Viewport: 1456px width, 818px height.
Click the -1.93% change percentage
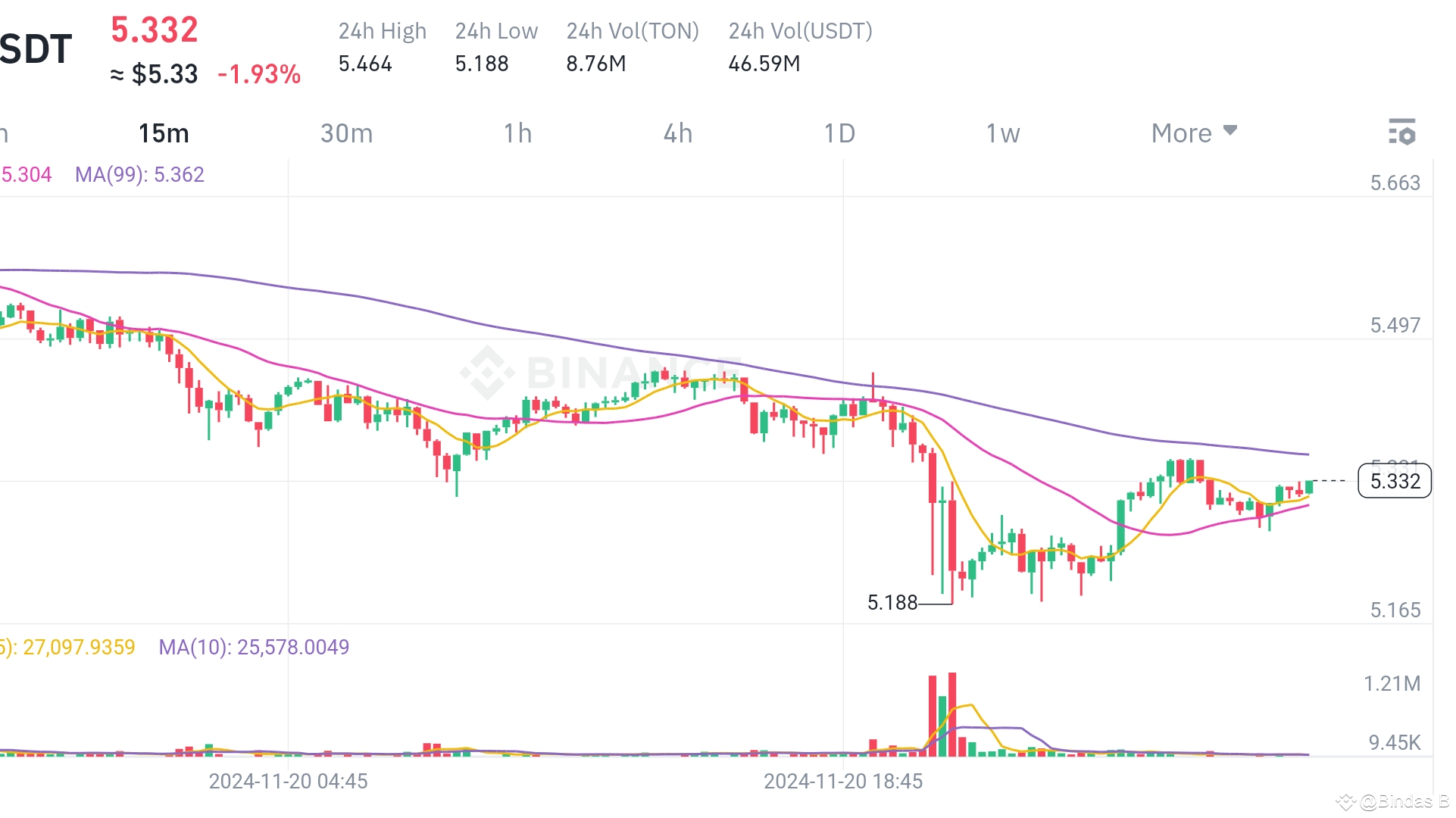pyautogui.click(x=258, y=74)
